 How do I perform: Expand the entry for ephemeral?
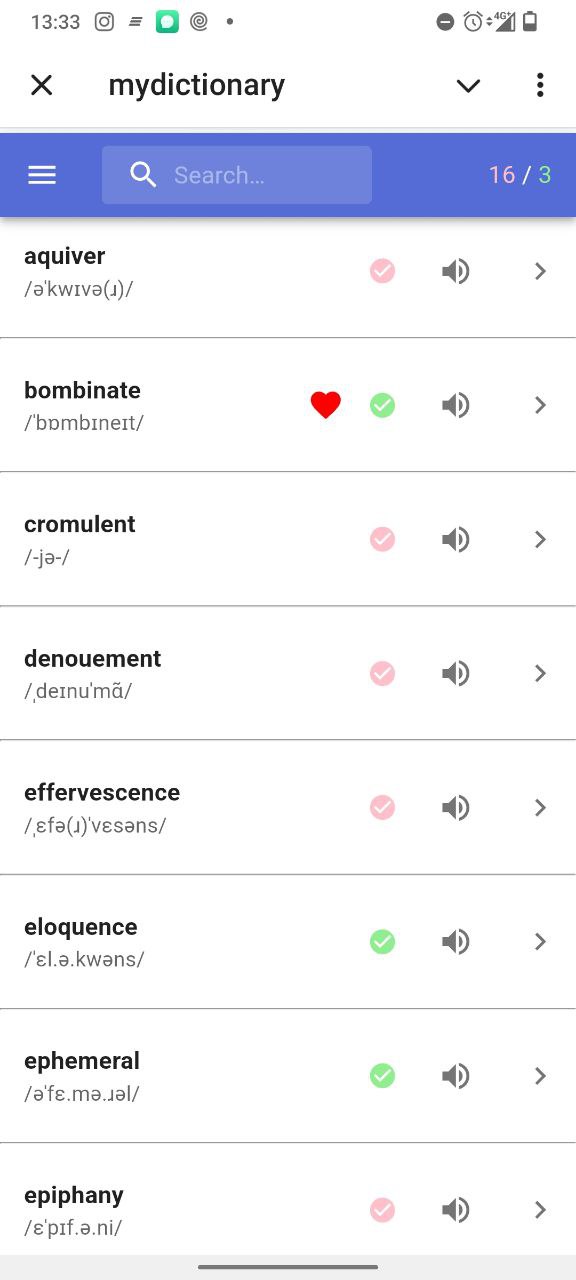pyautogui.click(x=540, y=1076)
